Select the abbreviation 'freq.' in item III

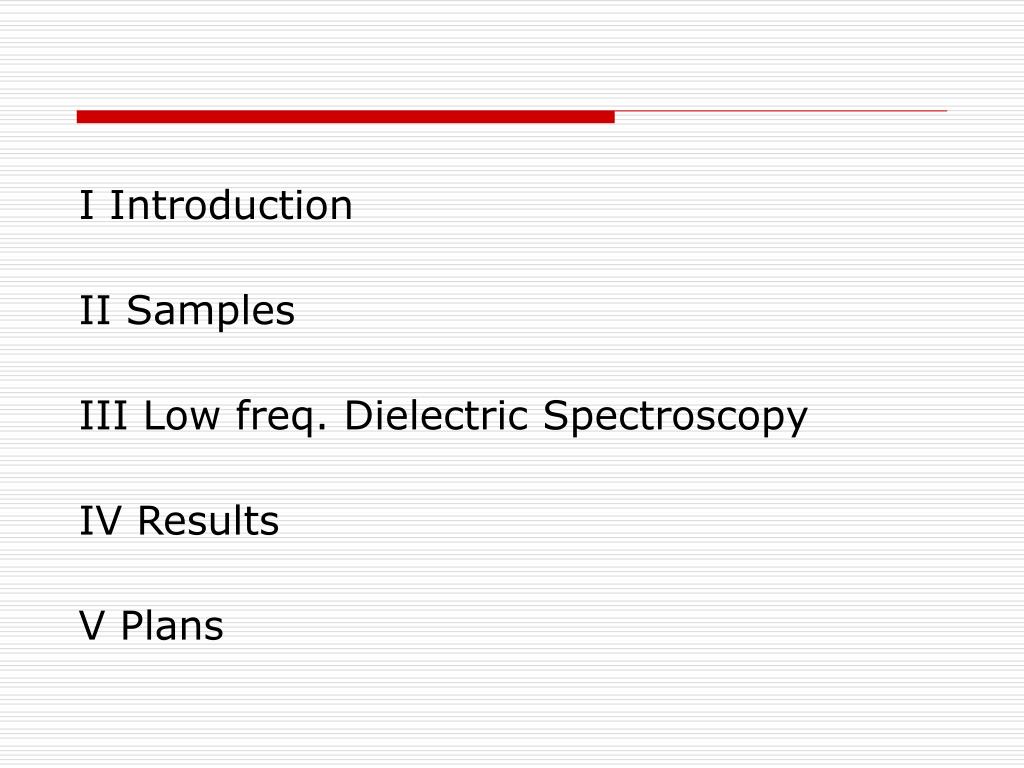point(281,417)
